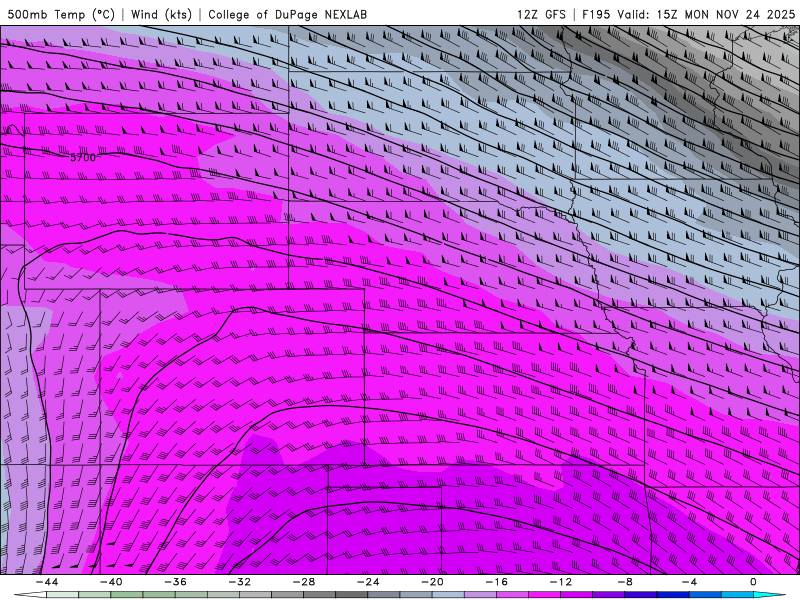
Task: Click the light blue swatch right of -20
Action: click(448, 595)
